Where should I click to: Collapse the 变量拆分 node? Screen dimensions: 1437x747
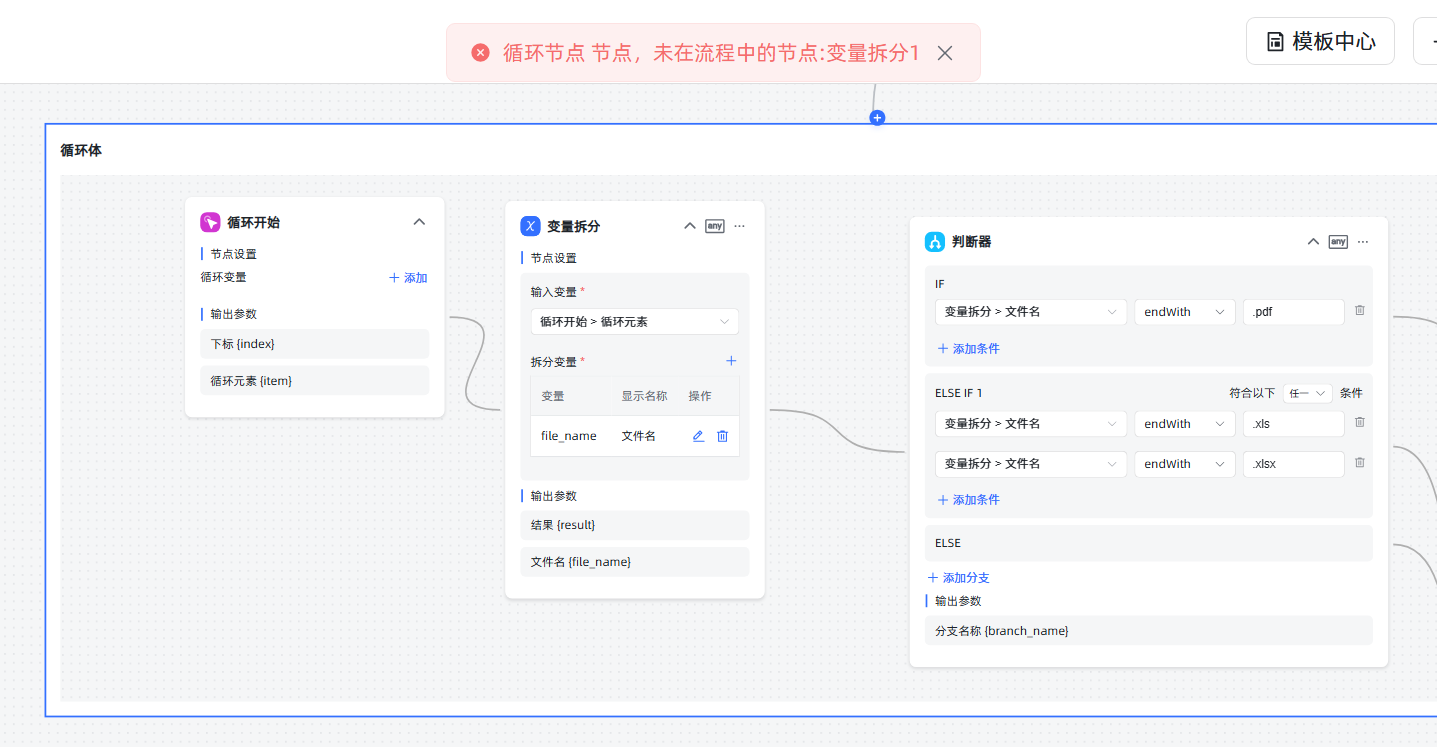click(689, 226)
